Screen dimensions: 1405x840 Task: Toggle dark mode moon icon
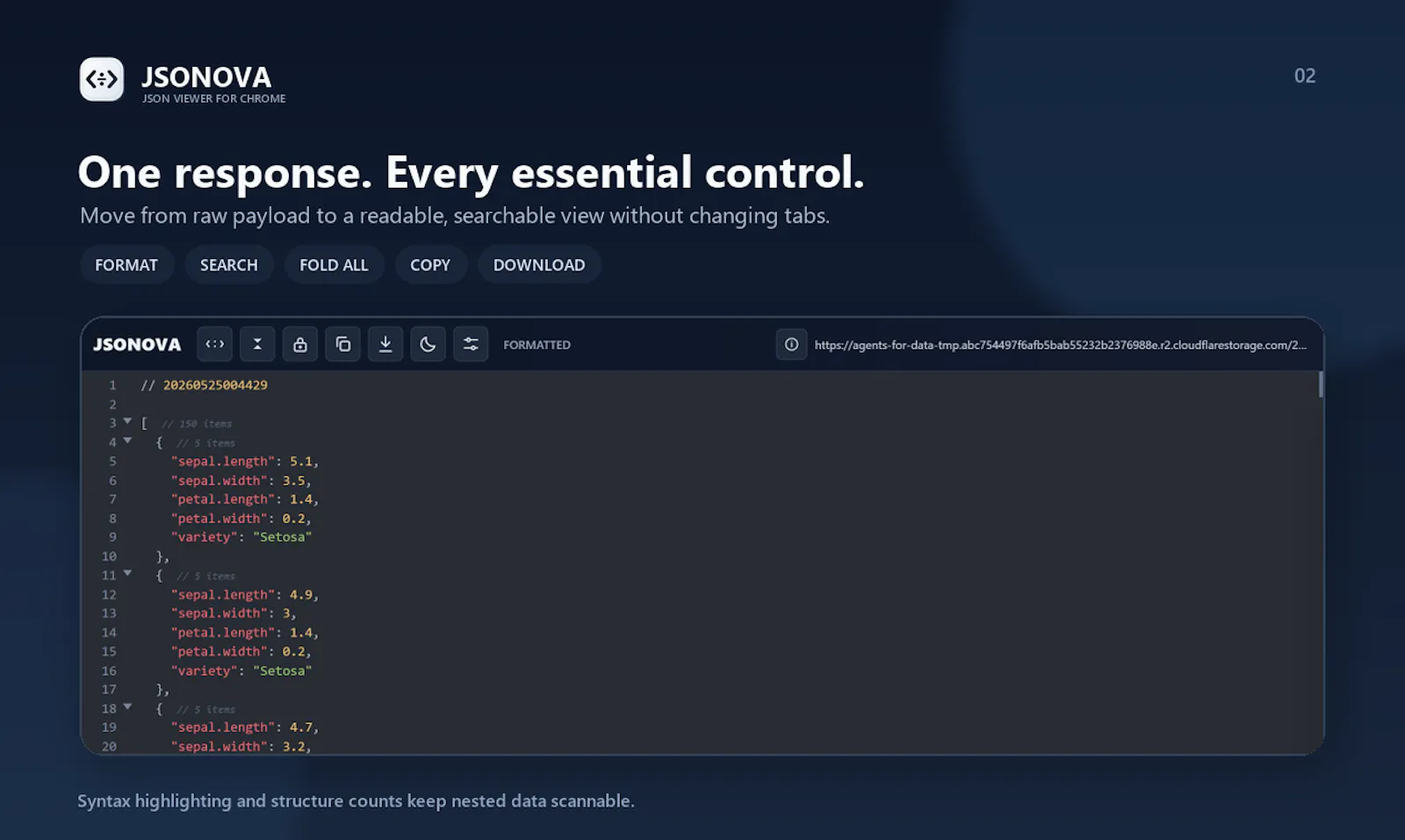coord(428,344)
